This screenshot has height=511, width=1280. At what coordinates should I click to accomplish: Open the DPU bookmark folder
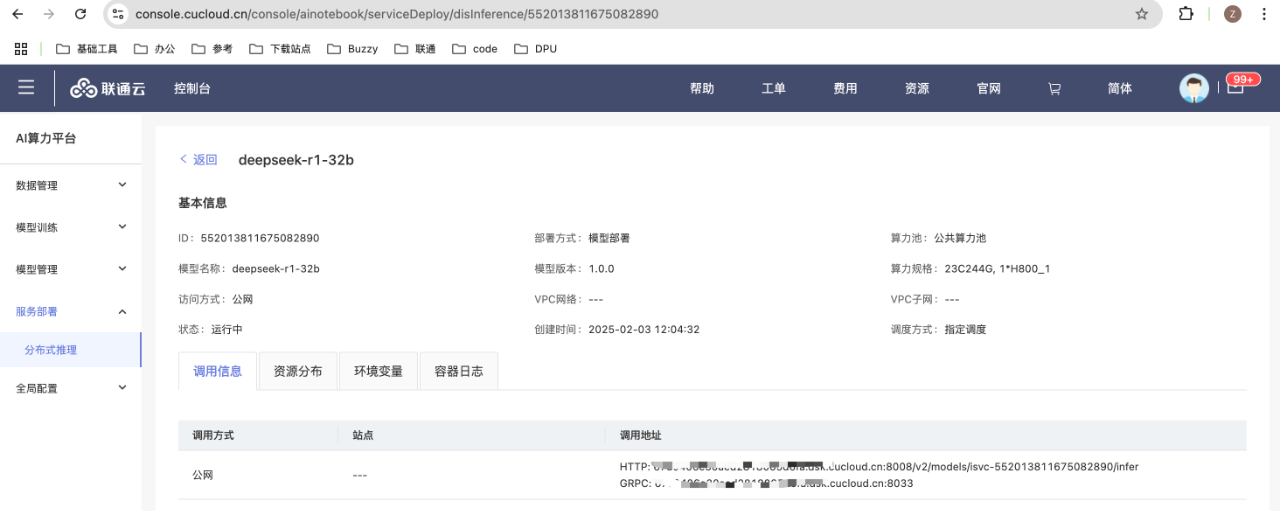[x=535, y=48]
